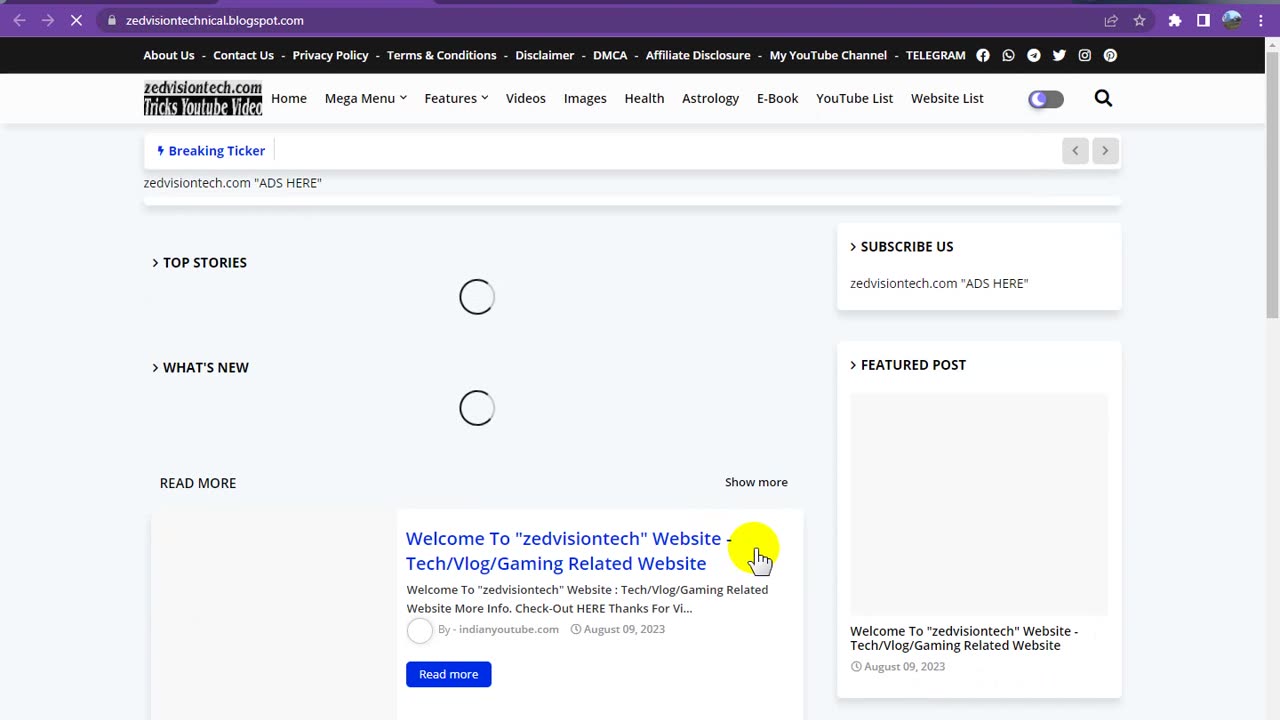This screenshot has height=720, width=1280.
Task: Click Show more beside READ MORE
Action: [756, 482]
